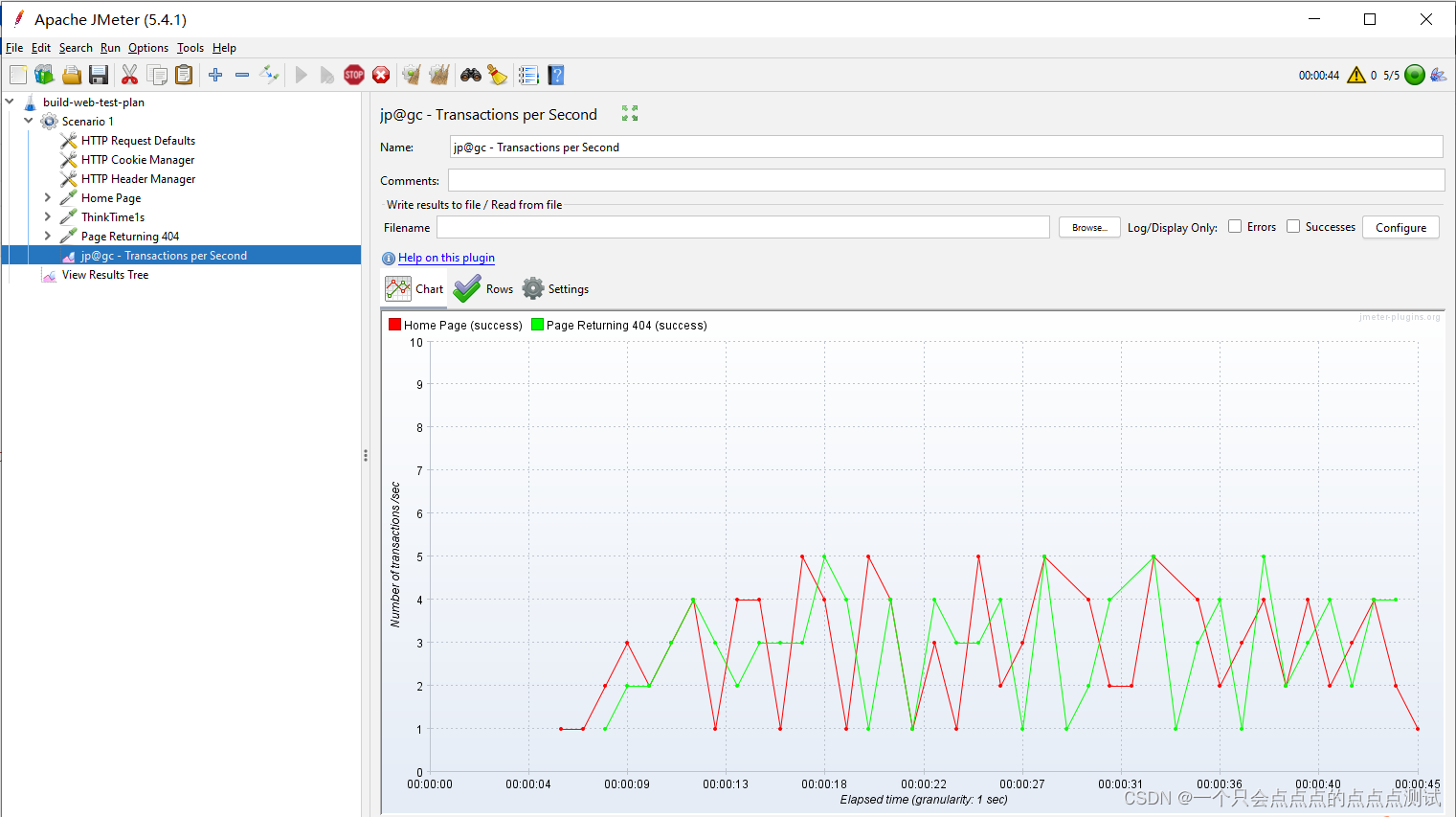This screenshot has height=817, width=1456.
Task: Open the Help on this plugin link
Action: point(446,258)
